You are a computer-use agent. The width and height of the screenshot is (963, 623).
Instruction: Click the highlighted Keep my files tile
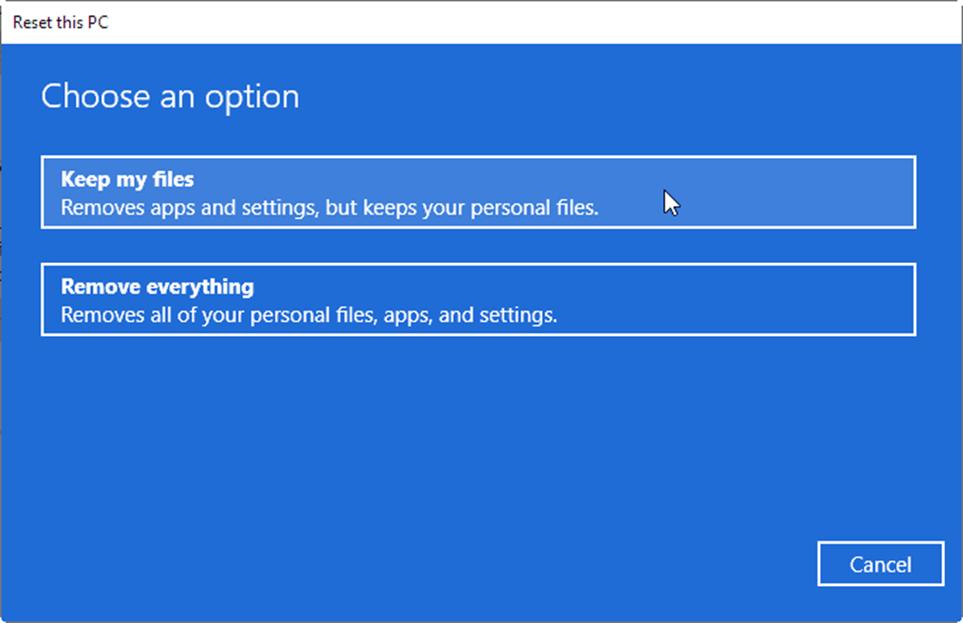coord(478,192)
